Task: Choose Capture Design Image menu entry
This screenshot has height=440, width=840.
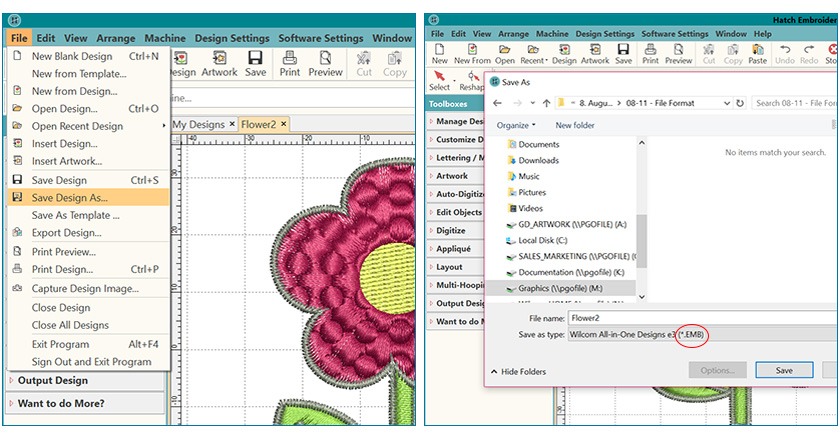Action: click(x=85, y=289)
